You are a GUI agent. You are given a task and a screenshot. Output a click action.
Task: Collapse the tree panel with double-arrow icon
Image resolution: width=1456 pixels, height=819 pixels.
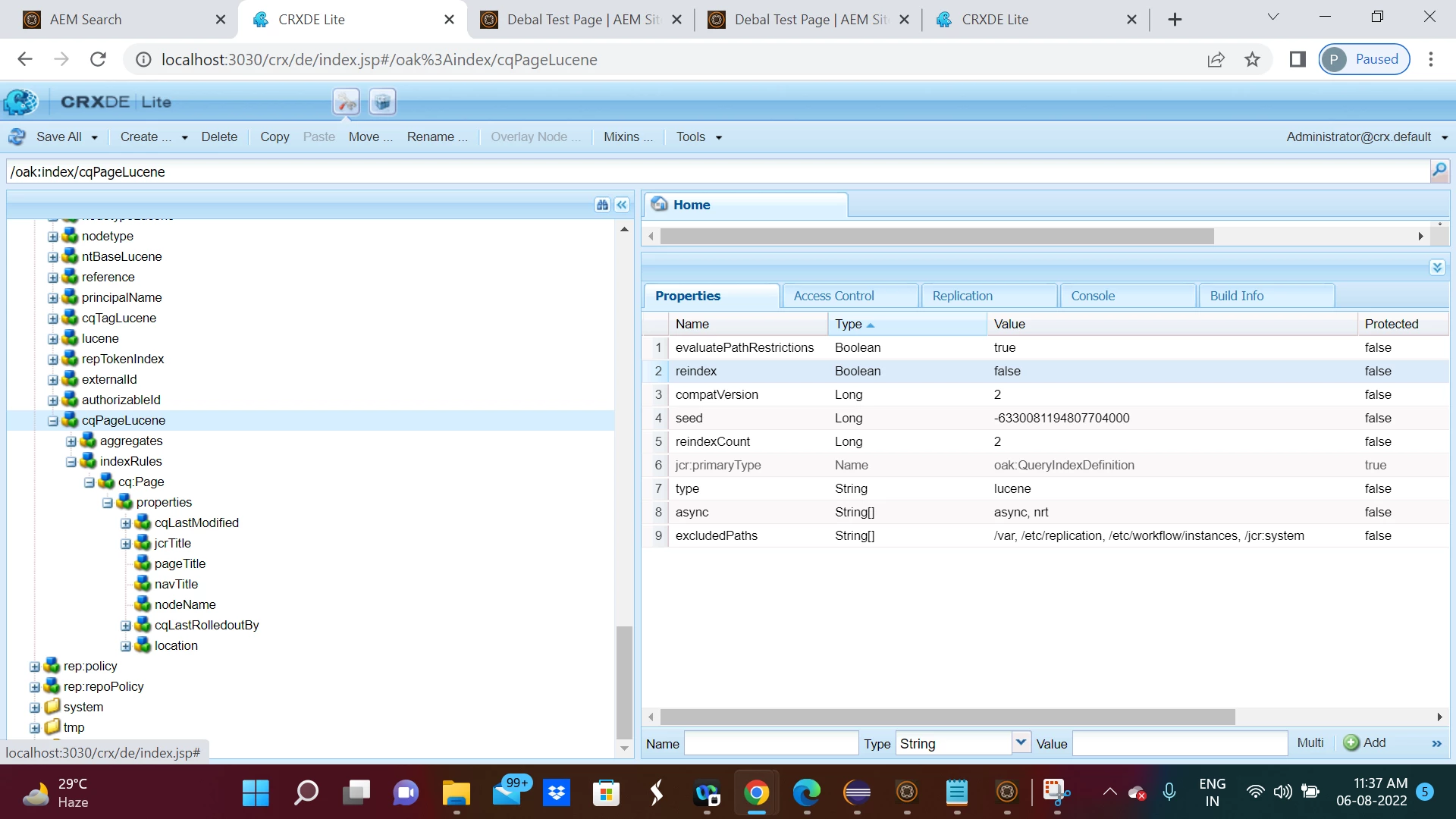click(x=622, y=205)
